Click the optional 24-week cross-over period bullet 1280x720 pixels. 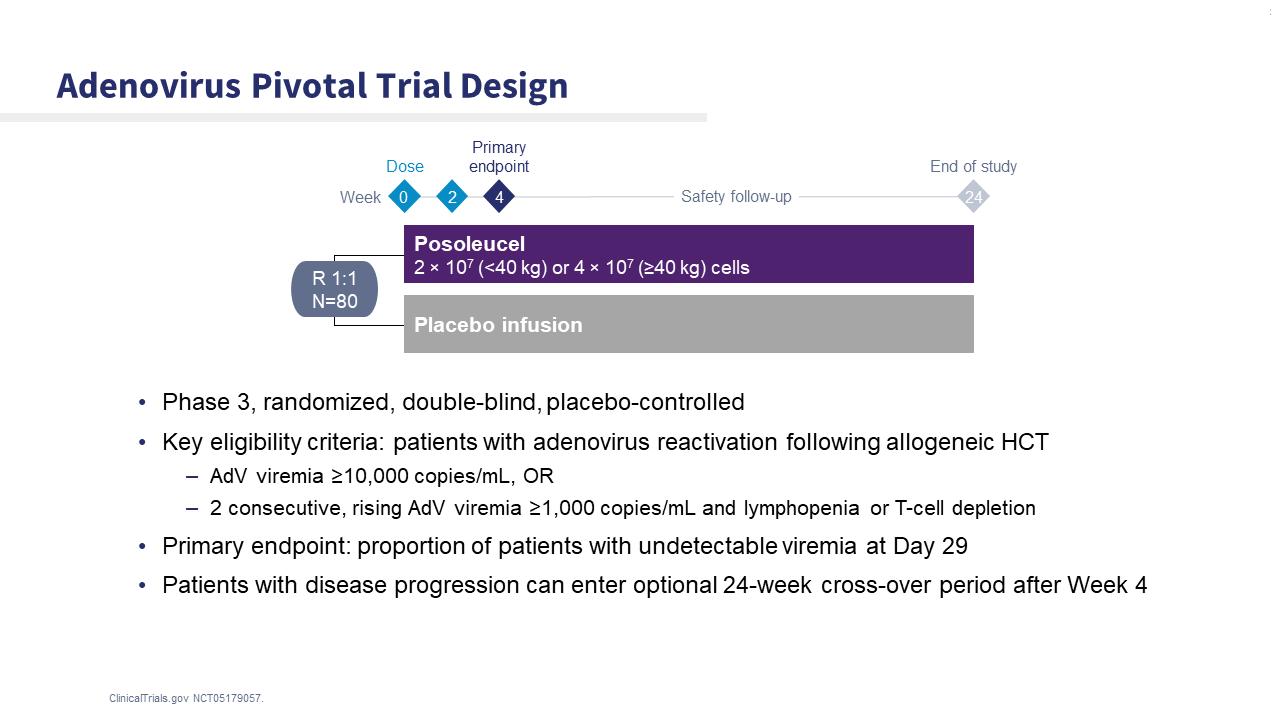(x=654, y=585)
